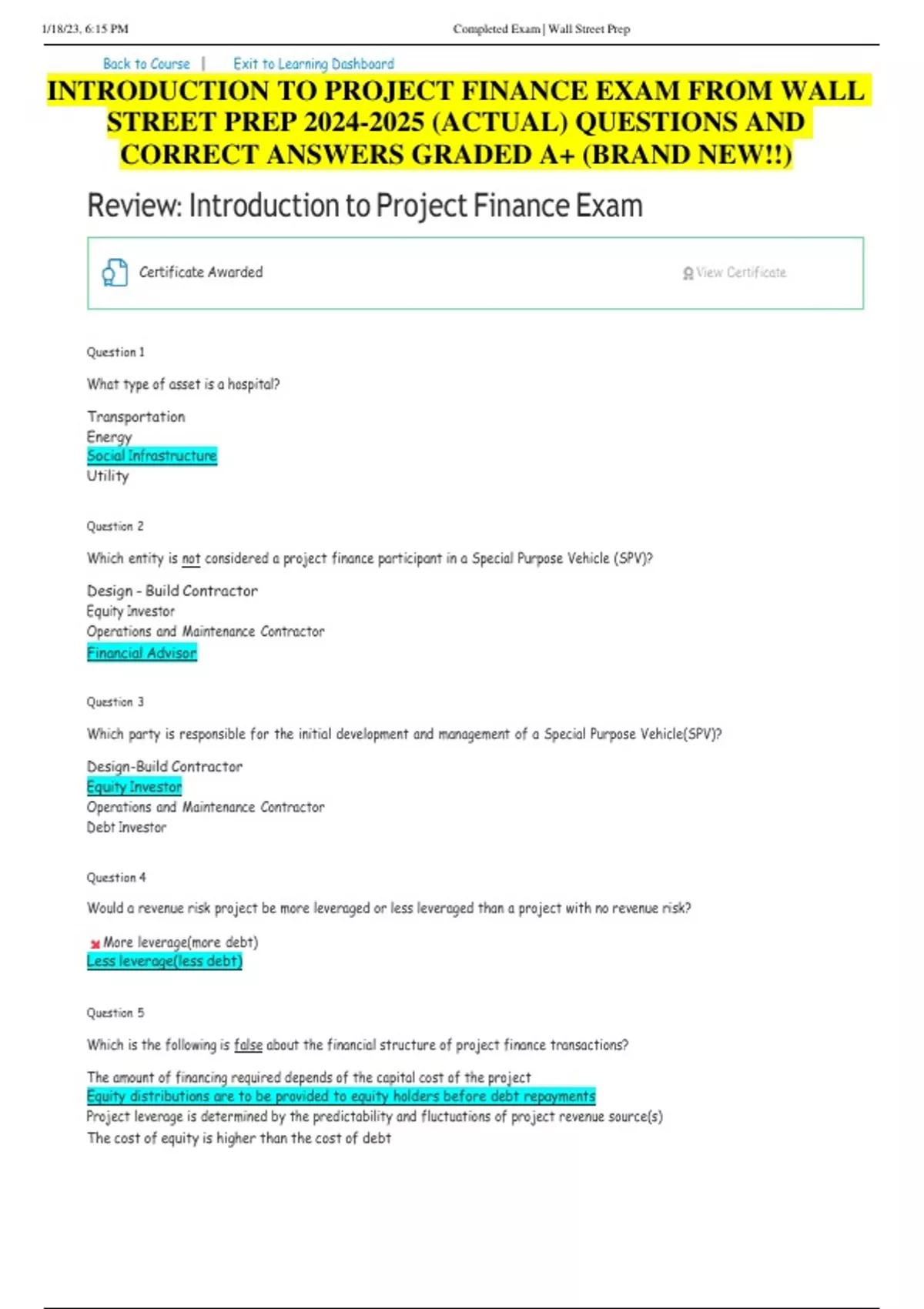Choose The cost of equity answer
Image resolution: width=924 pixels, height=1309 pixels.
point(239,1138)
